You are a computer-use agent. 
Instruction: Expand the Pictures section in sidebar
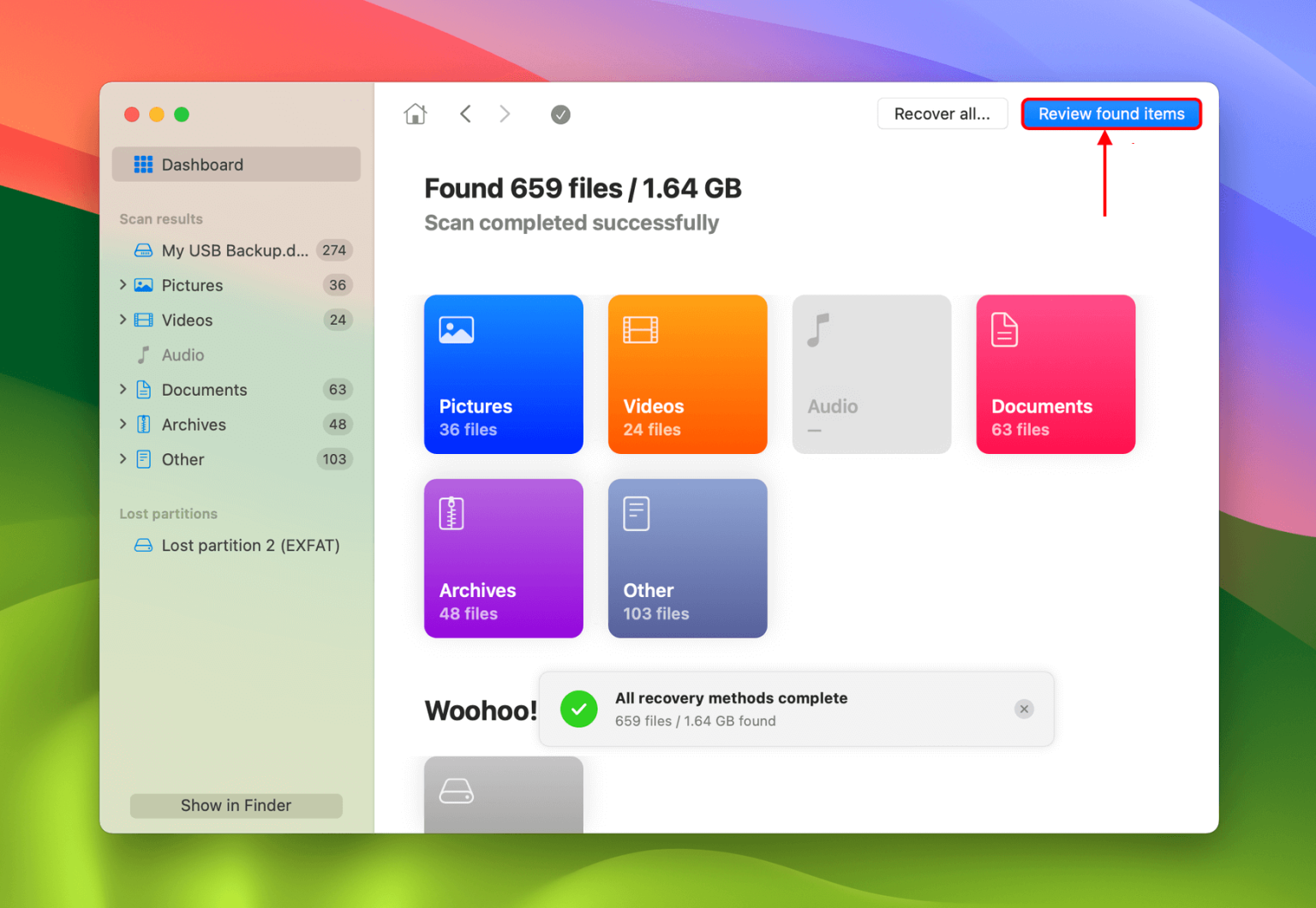[x=123, y=284]
